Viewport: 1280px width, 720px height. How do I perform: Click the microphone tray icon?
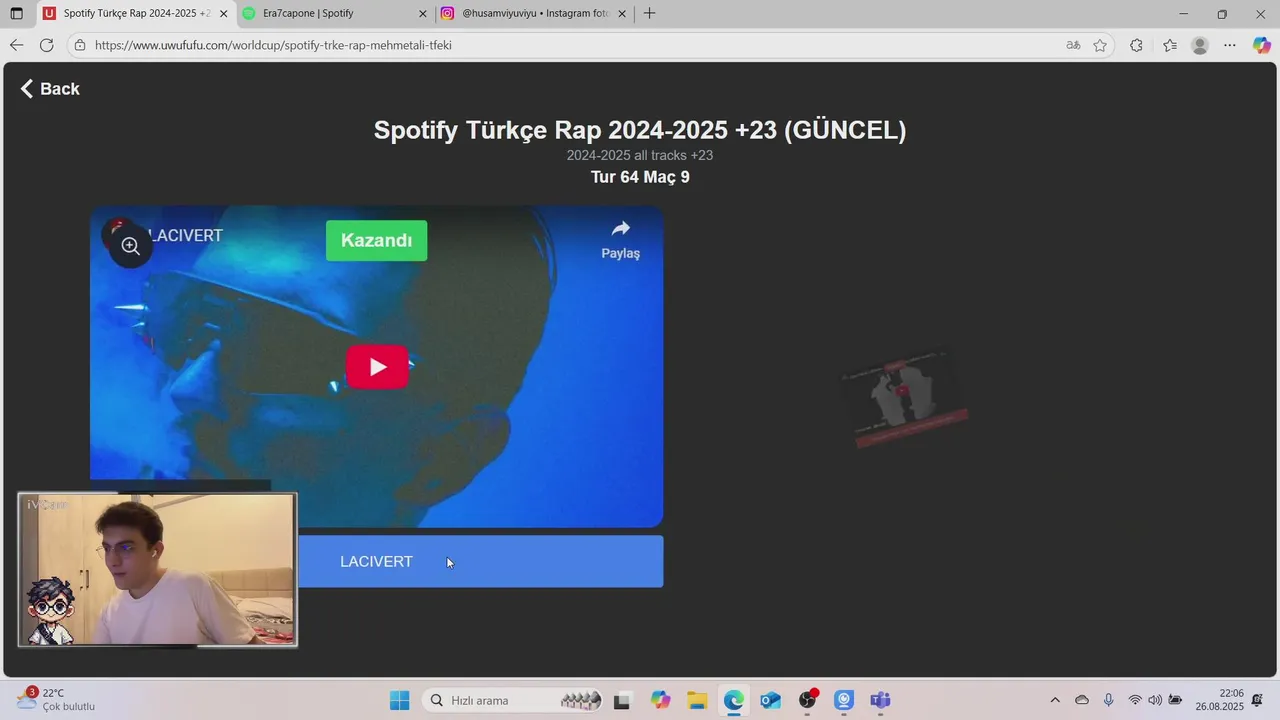pyautogui.click(x=1108, y=700)
